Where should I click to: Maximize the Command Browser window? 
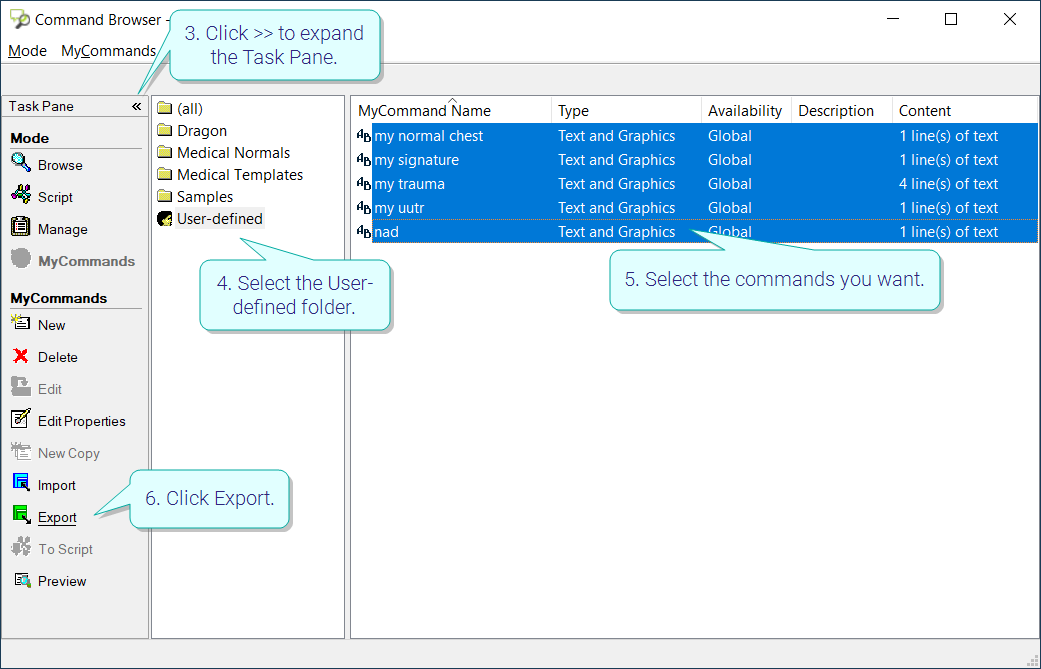coord(951,19)
